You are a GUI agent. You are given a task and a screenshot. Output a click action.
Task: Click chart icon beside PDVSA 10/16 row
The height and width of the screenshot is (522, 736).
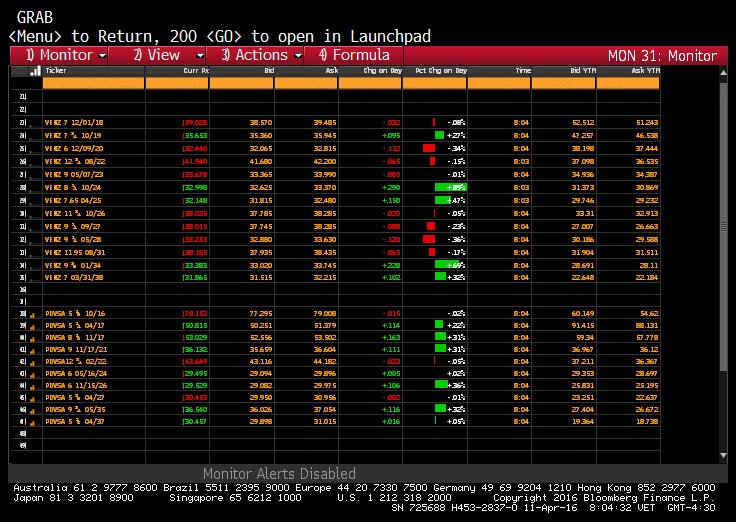coord(33,314)
